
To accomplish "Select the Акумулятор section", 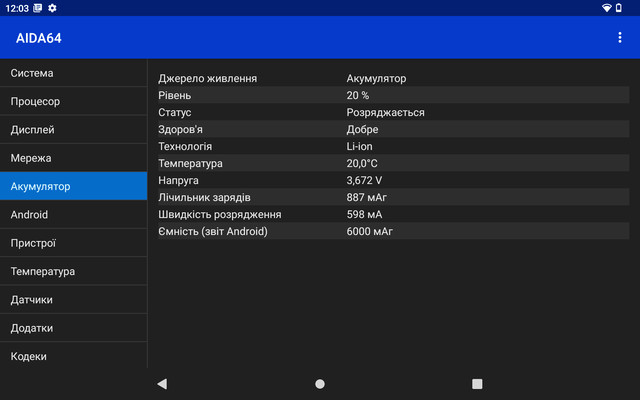I will pyautogui.click(x=73, y=186).
